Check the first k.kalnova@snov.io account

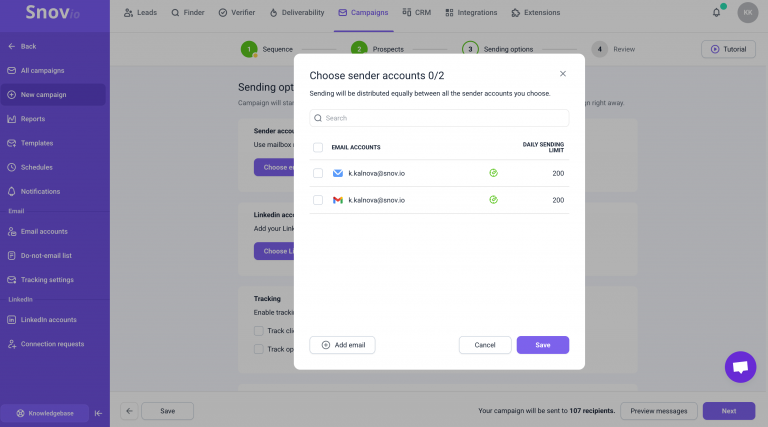click(x=318, y=173)
